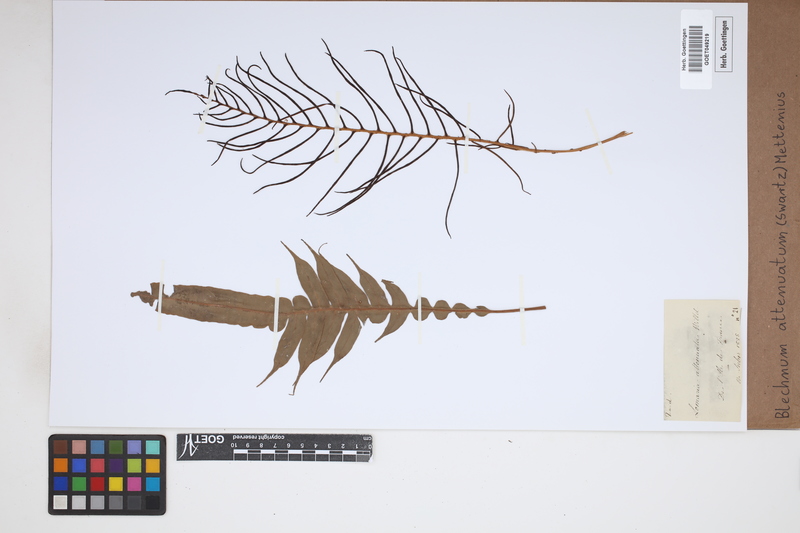Click the rolled tip of the lower frond
This screenshot has width=800, height=533.
(146, 295)
